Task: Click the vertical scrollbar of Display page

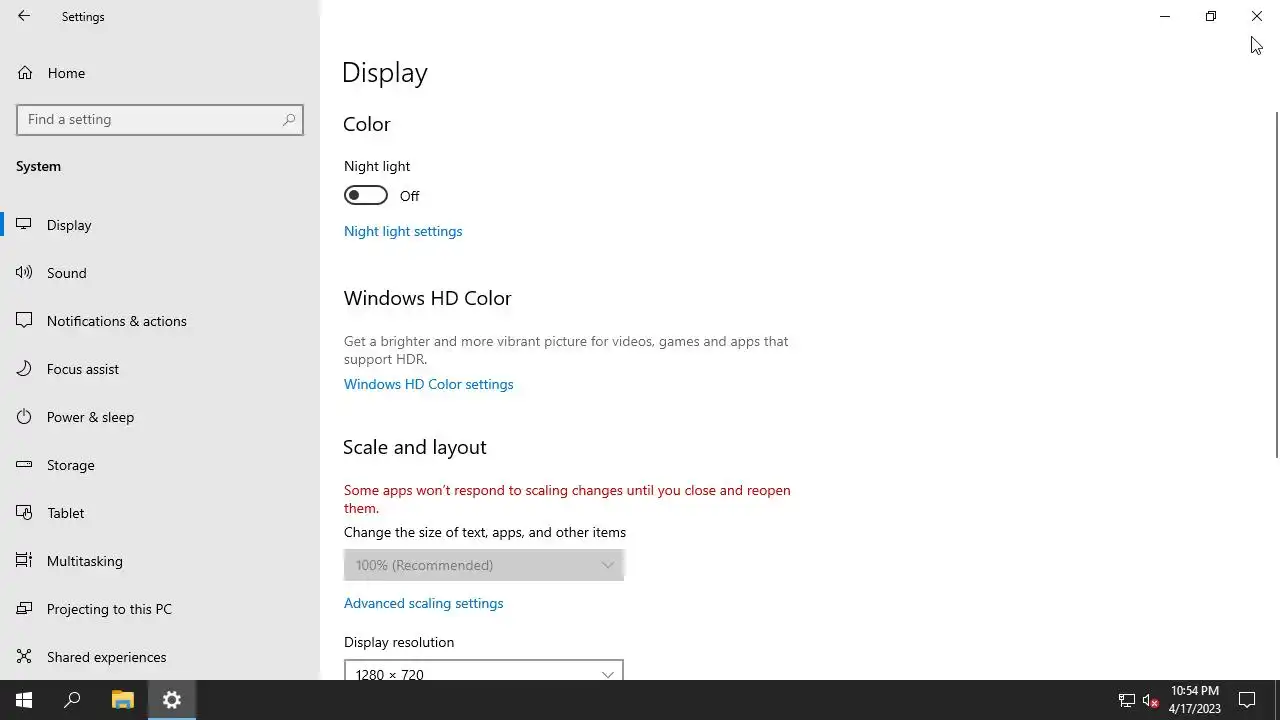Action: click(x=1276, y=285)
